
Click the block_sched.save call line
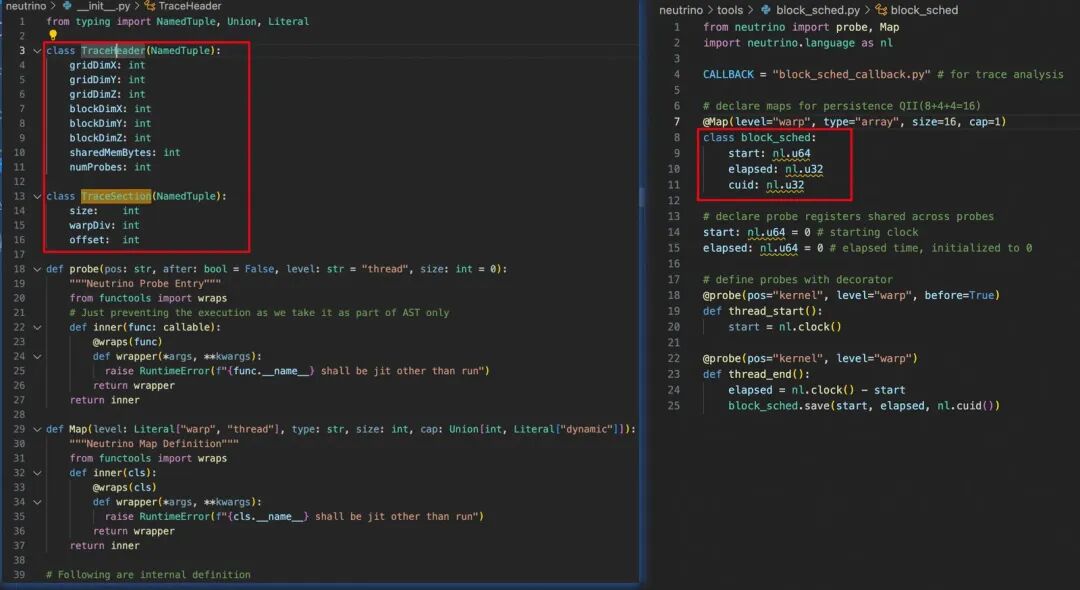[864, 406]
